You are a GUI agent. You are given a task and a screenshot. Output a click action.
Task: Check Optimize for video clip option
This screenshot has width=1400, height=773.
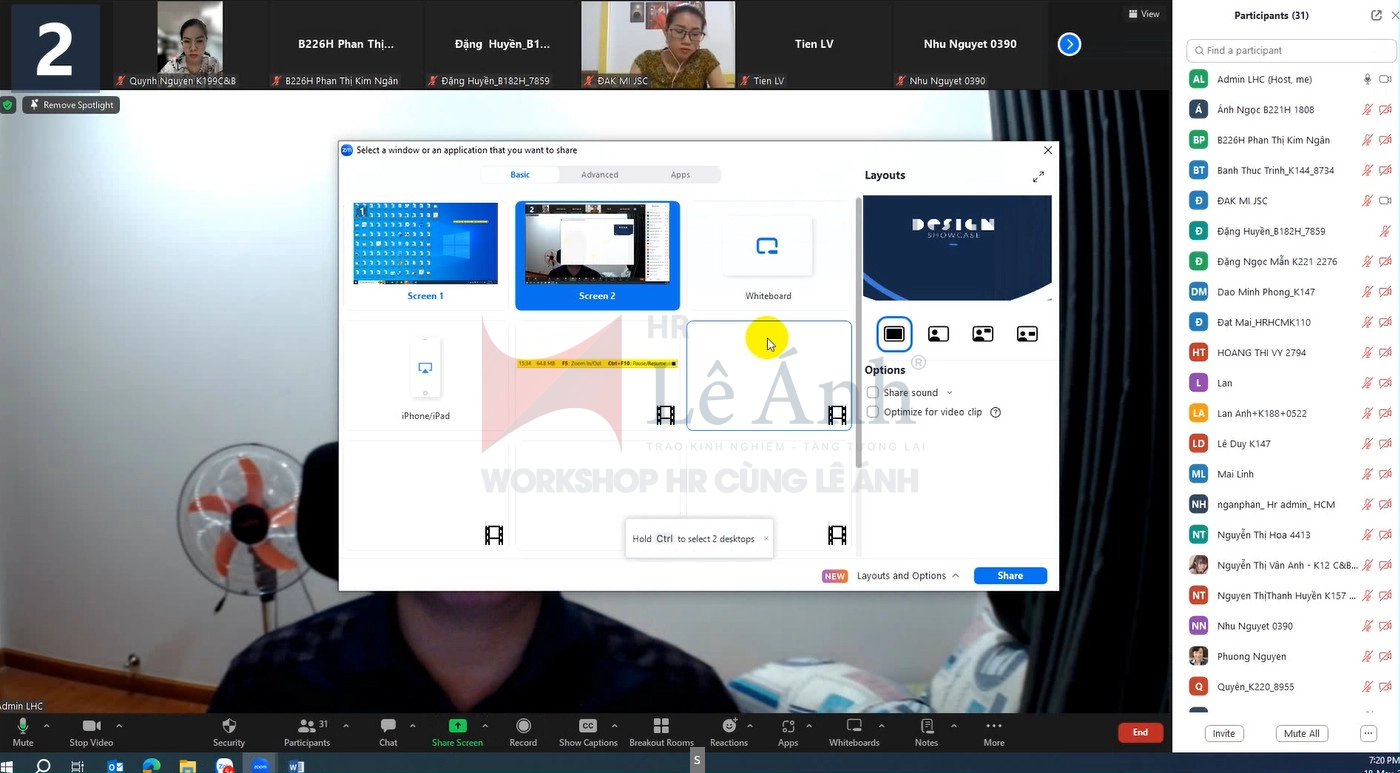coord(873,412)
